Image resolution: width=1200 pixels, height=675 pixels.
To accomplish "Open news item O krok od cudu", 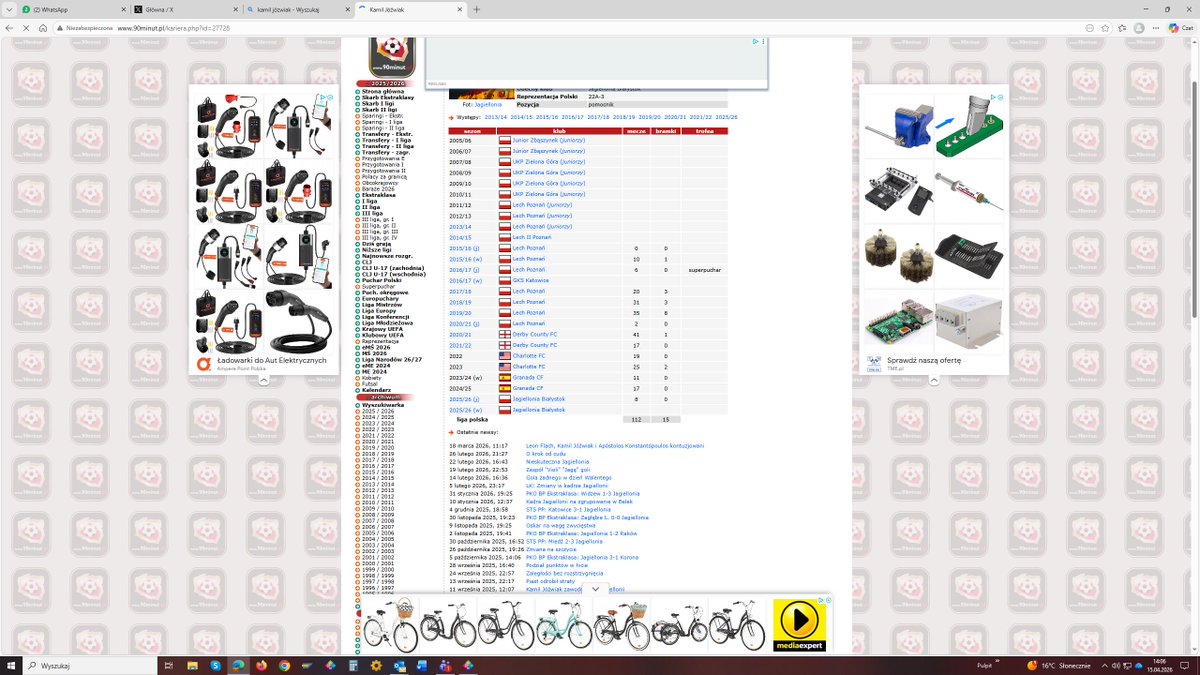I will tap(547, 454).
